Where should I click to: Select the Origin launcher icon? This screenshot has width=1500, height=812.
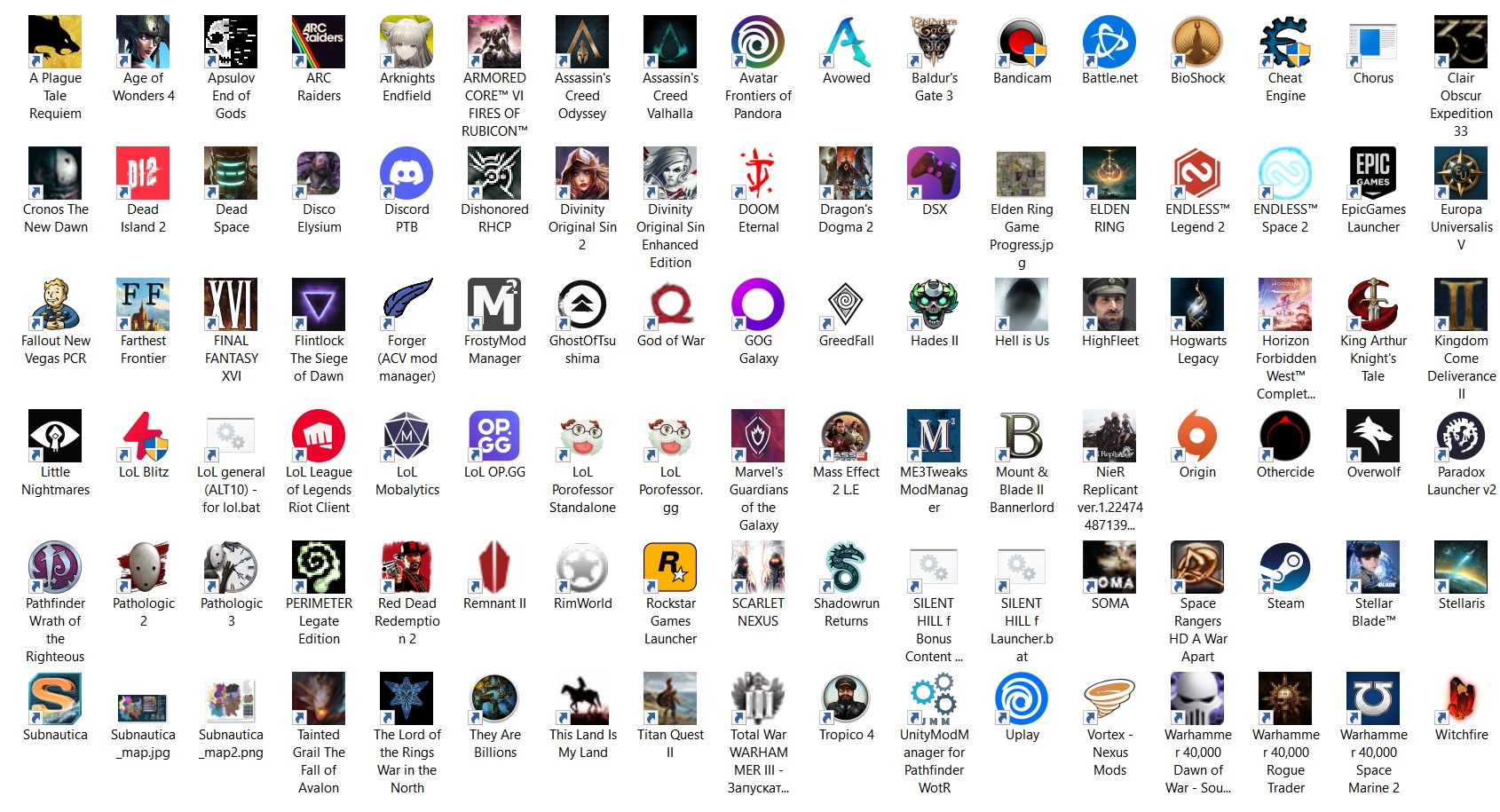click(x=1197, y=436)
